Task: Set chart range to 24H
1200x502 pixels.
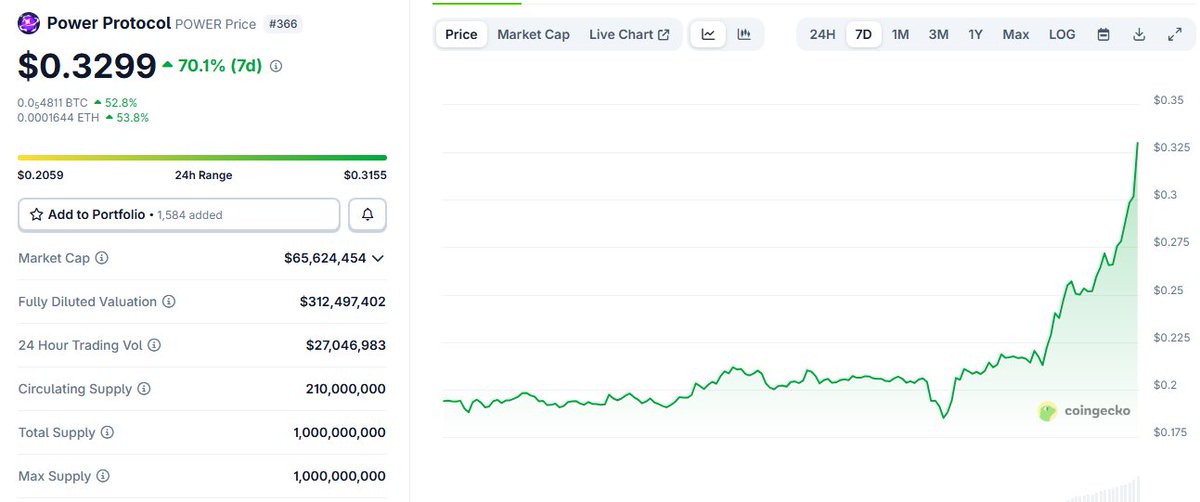Action: pos(822,34)
